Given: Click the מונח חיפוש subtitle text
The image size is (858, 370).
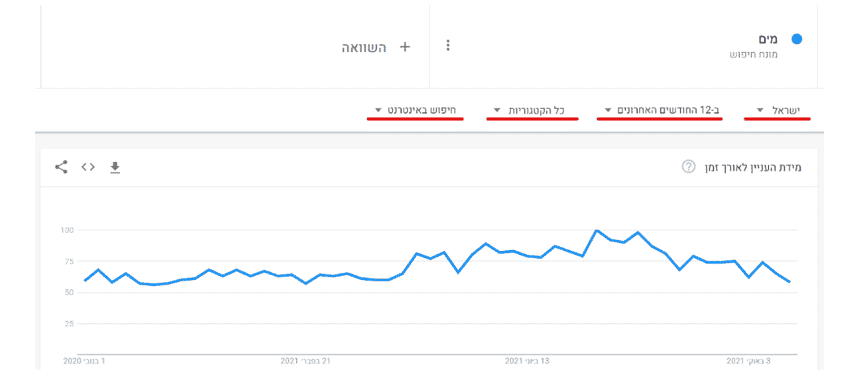Looking at the screenshot, I should pos(754,54).
